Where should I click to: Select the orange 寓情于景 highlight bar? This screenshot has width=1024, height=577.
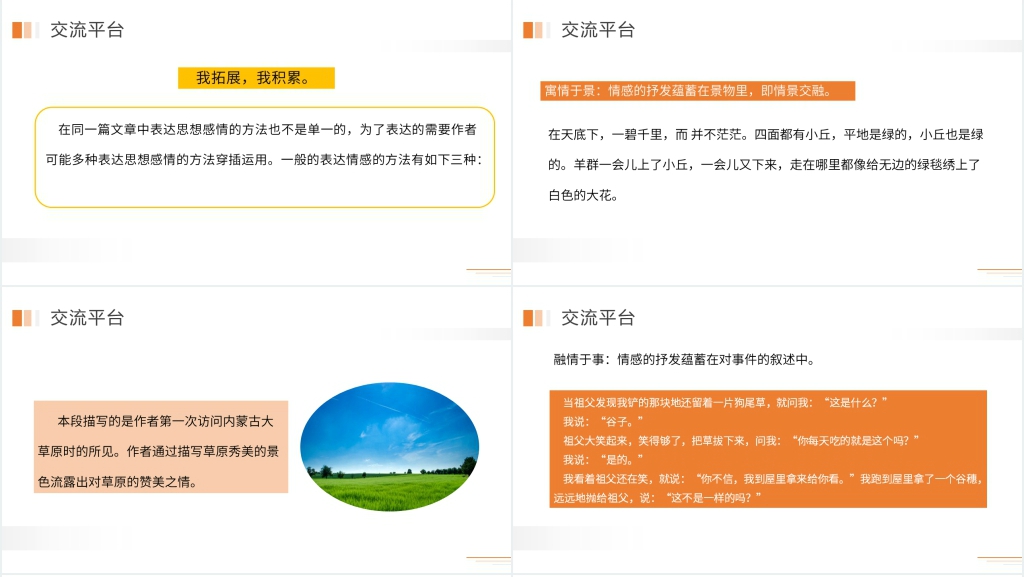pos(695,89)
